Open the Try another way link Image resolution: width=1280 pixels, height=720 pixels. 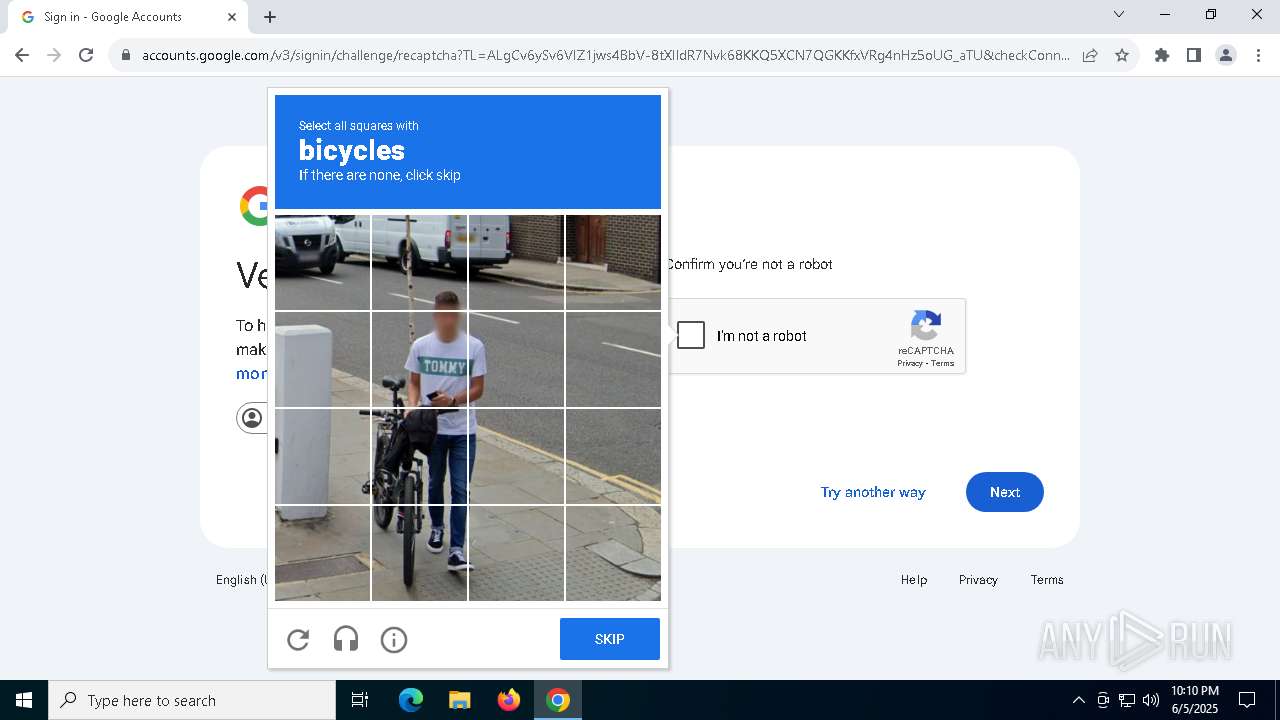pos(873,492)
